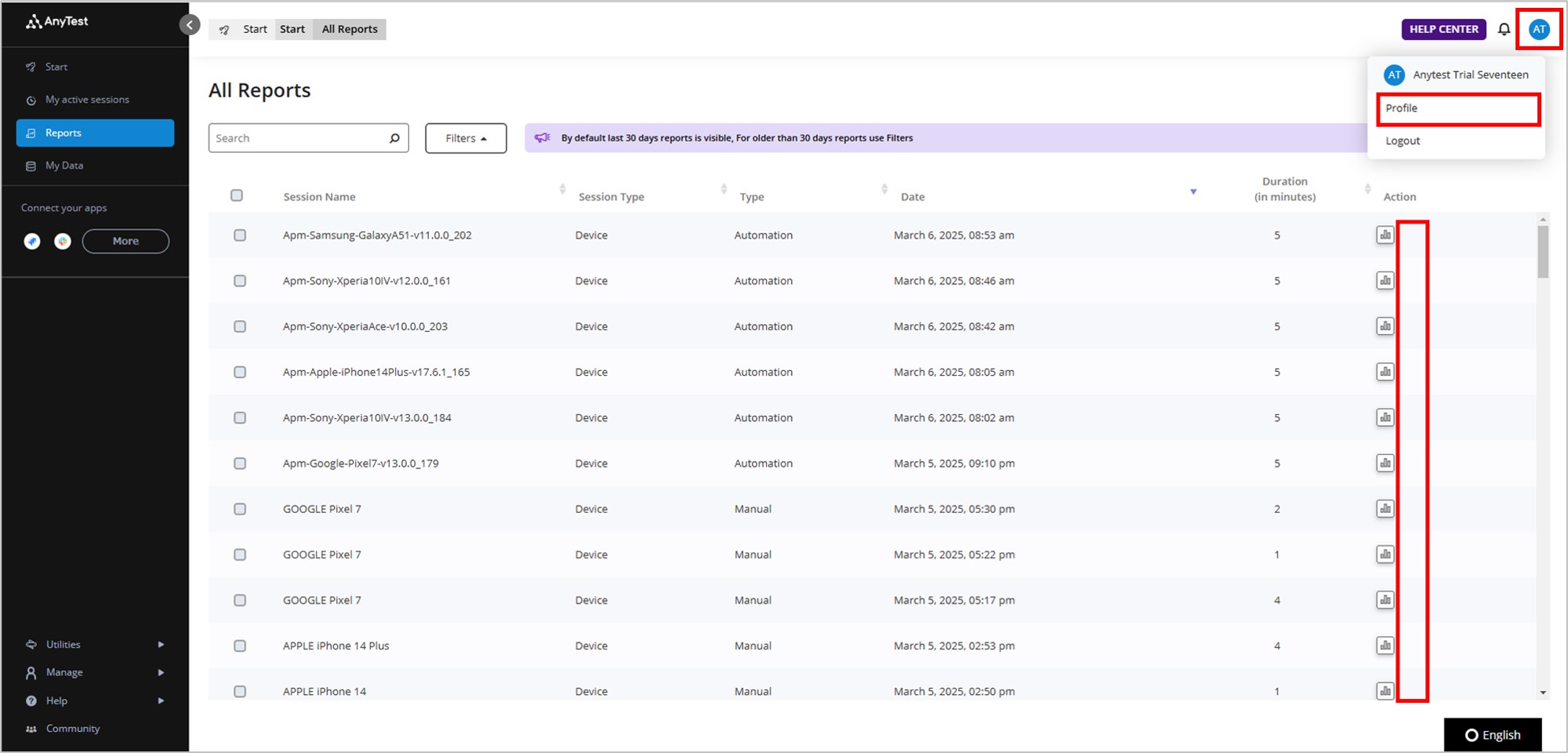The image size is (1568, 753).
Task: Open the English language selector
Action: click(1493, 735)
